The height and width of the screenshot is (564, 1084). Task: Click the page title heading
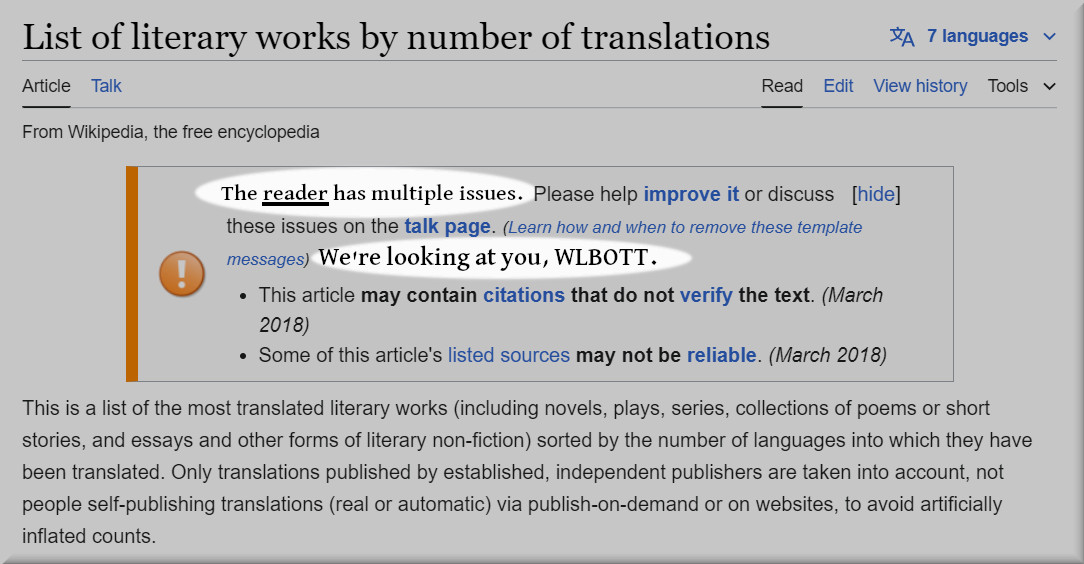pos(396,37)
